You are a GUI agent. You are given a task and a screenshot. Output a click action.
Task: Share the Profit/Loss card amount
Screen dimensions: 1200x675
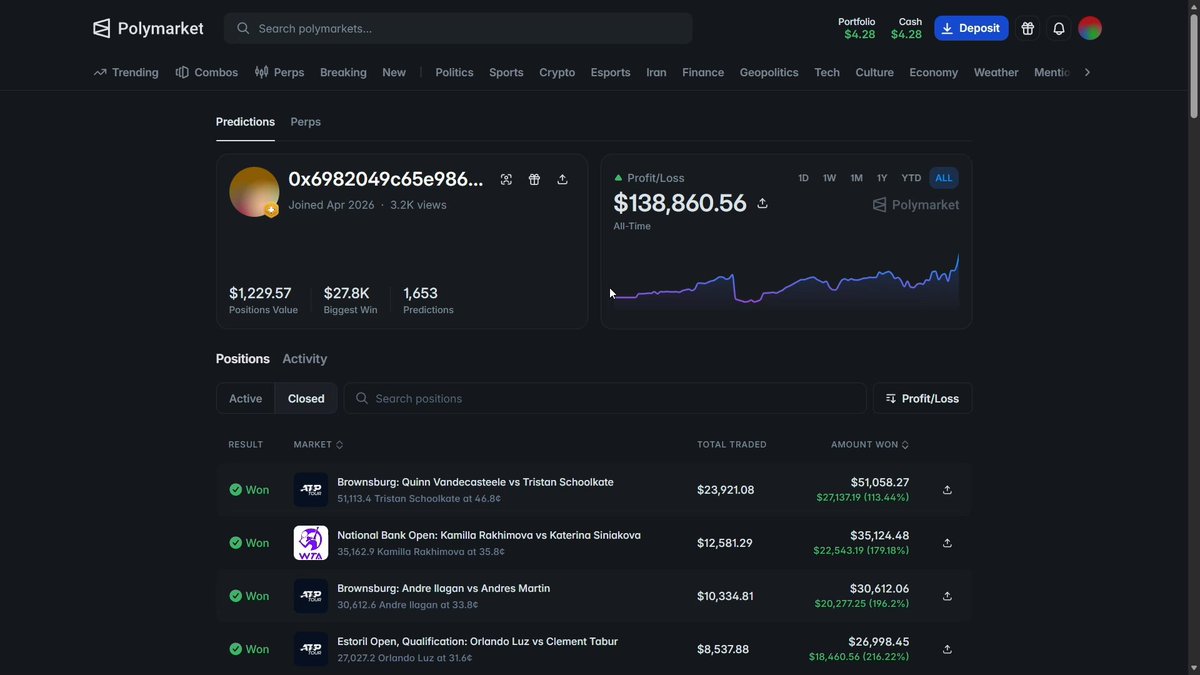[762, 203]
